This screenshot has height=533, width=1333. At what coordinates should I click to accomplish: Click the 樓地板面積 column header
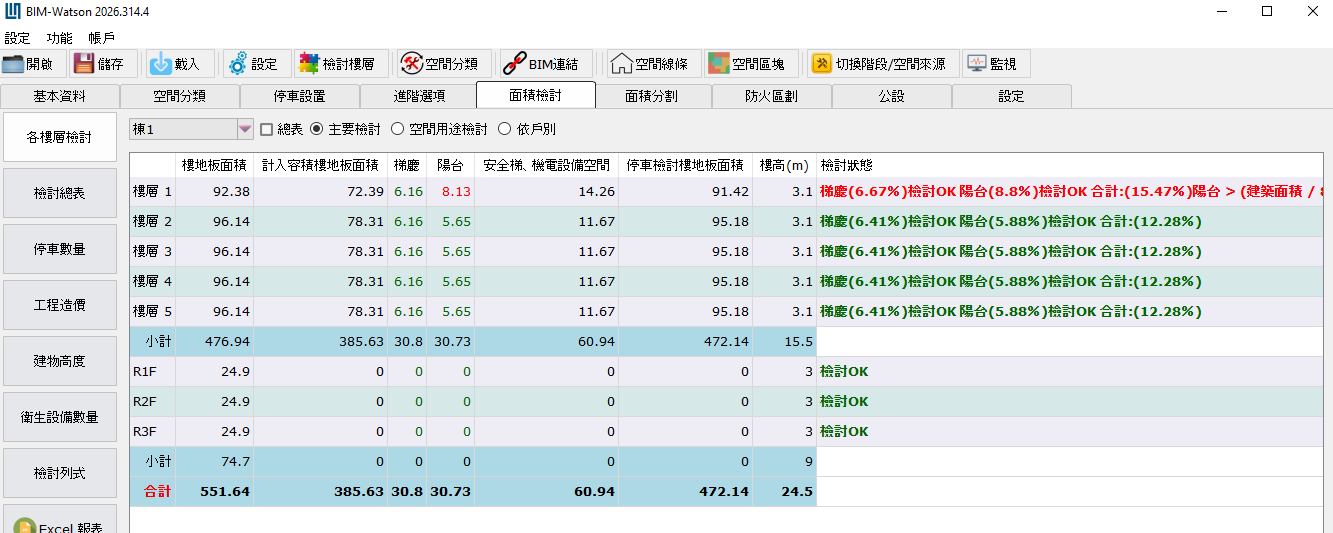click(x=214, y=165)
